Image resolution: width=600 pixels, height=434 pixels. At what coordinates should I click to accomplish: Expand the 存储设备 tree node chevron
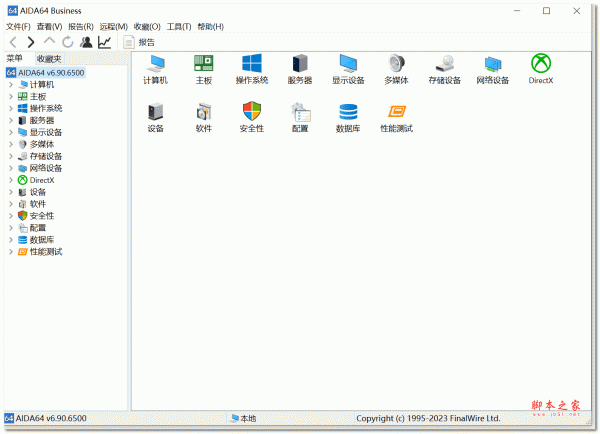[11, 156]
